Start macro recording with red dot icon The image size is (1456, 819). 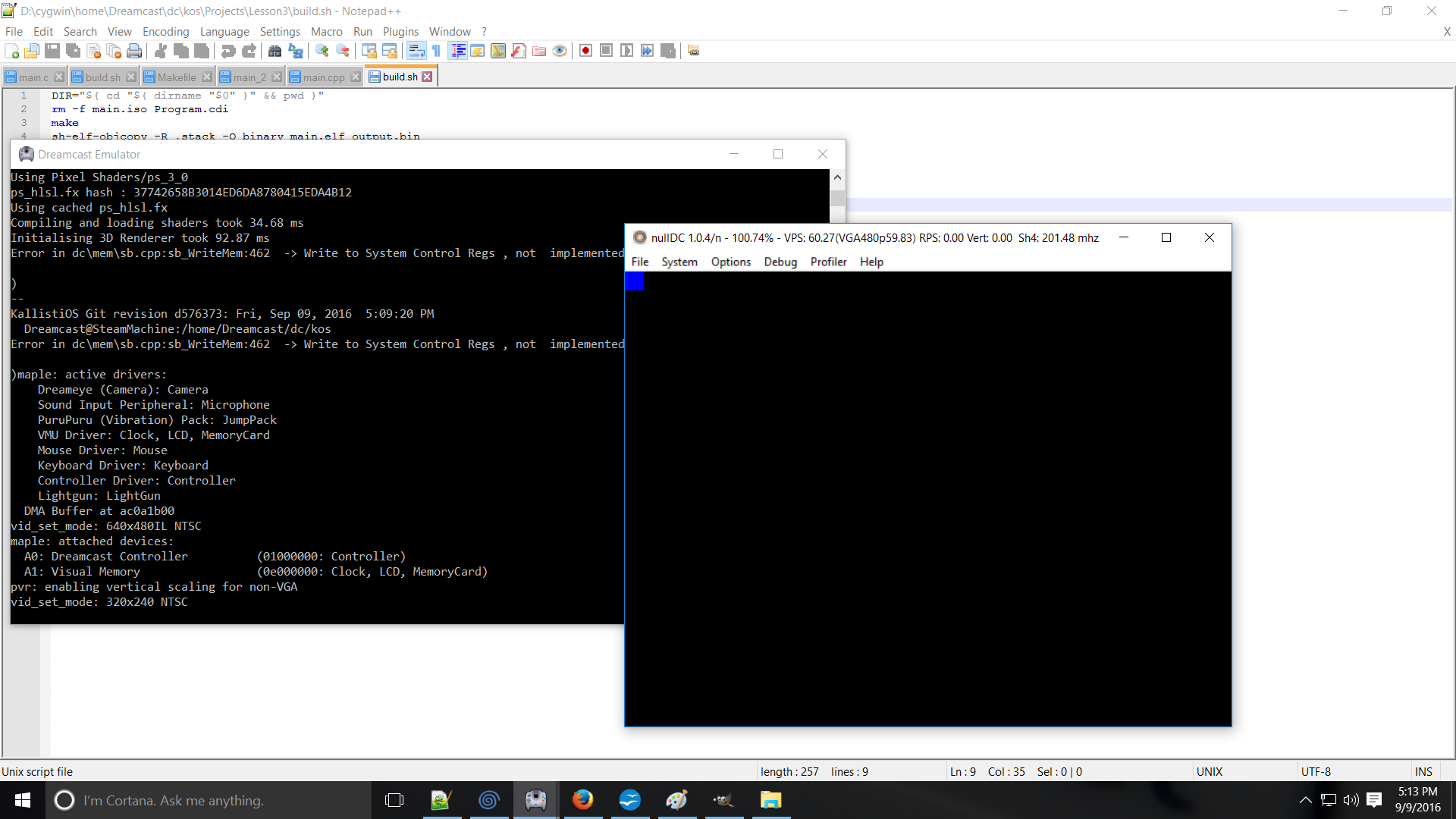pos(585,51)
